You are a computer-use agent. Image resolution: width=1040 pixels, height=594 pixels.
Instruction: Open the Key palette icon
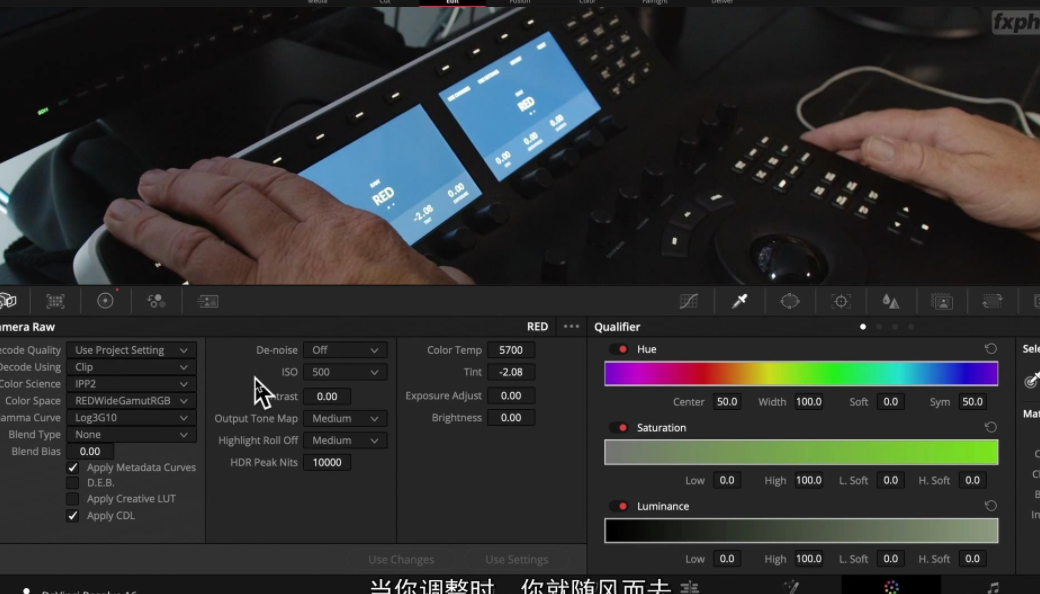tap(942, 301)
